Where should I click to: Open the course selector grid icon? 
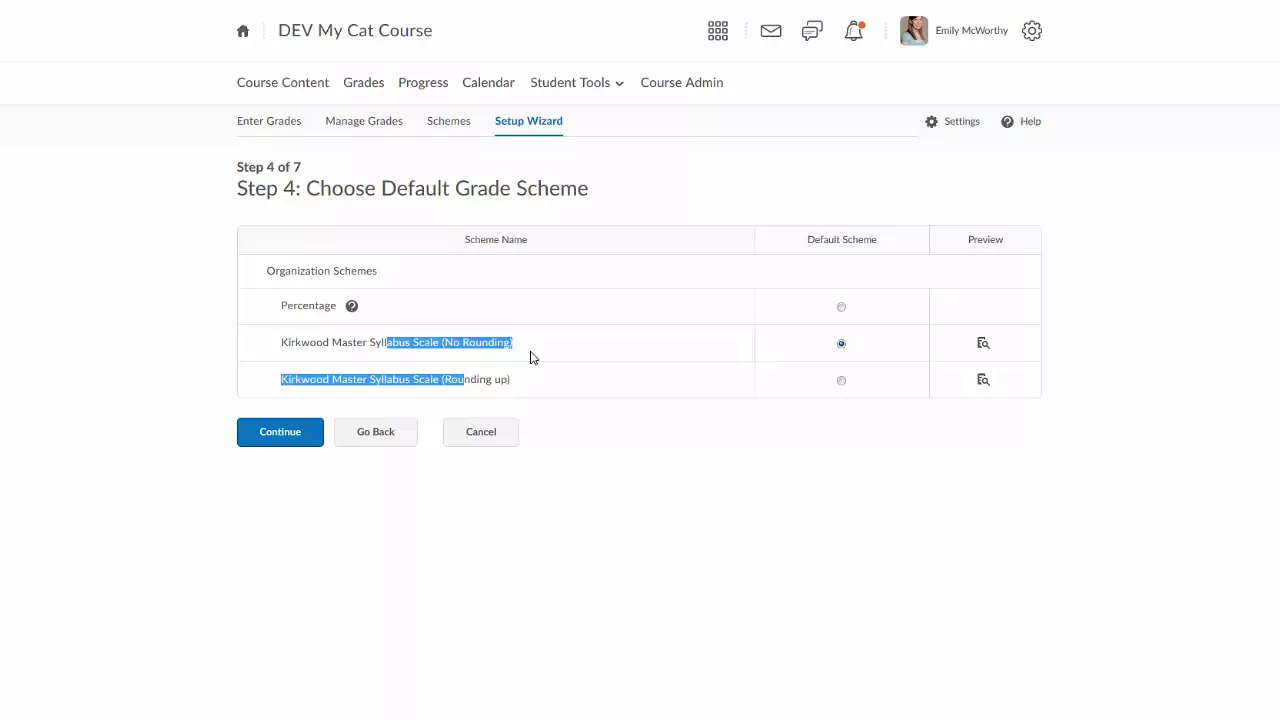(x=718, y=31)
